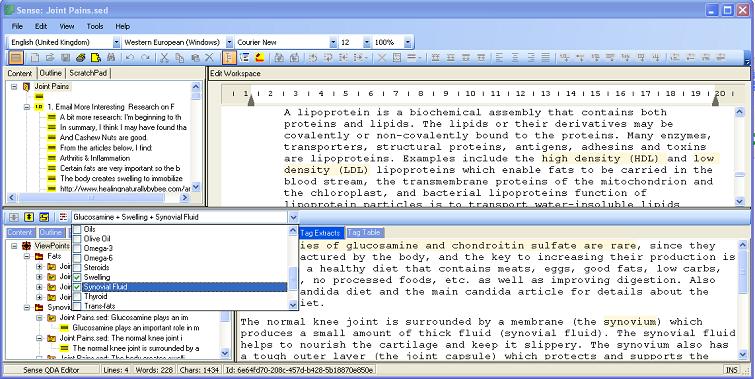Switch to the ScratchPad tab
755x379 pixels.
tap(89, 73)
